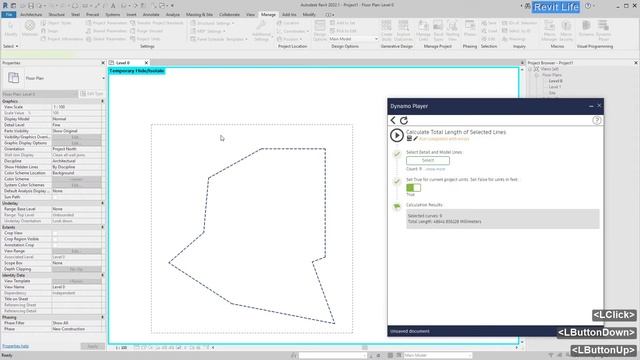The image size is (640, 360).
Task: Switch to the Add-Ins tab
Action: [289, 14]
